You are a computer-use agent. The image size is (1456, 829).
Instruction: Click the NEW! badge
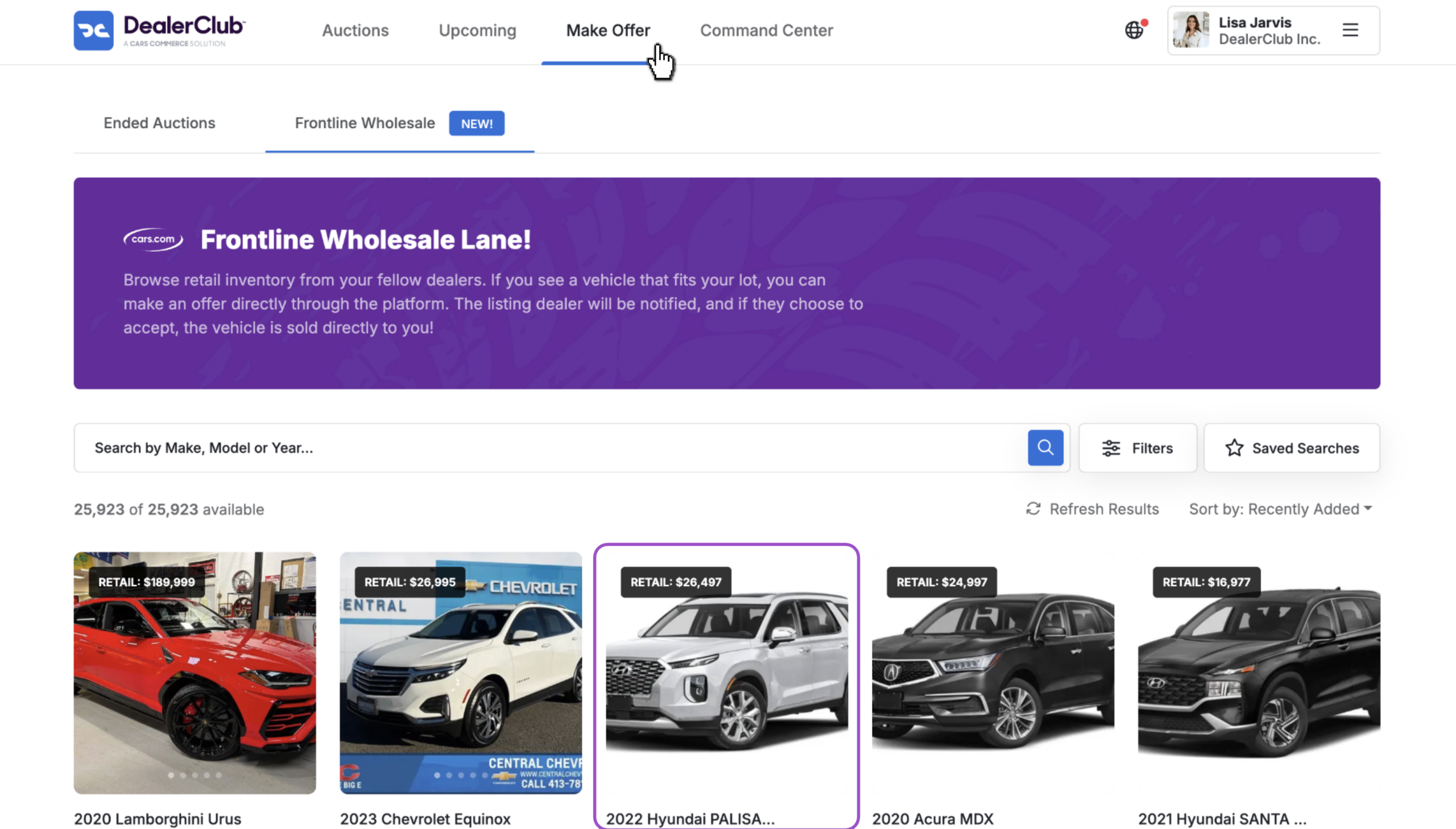(477, 123)
